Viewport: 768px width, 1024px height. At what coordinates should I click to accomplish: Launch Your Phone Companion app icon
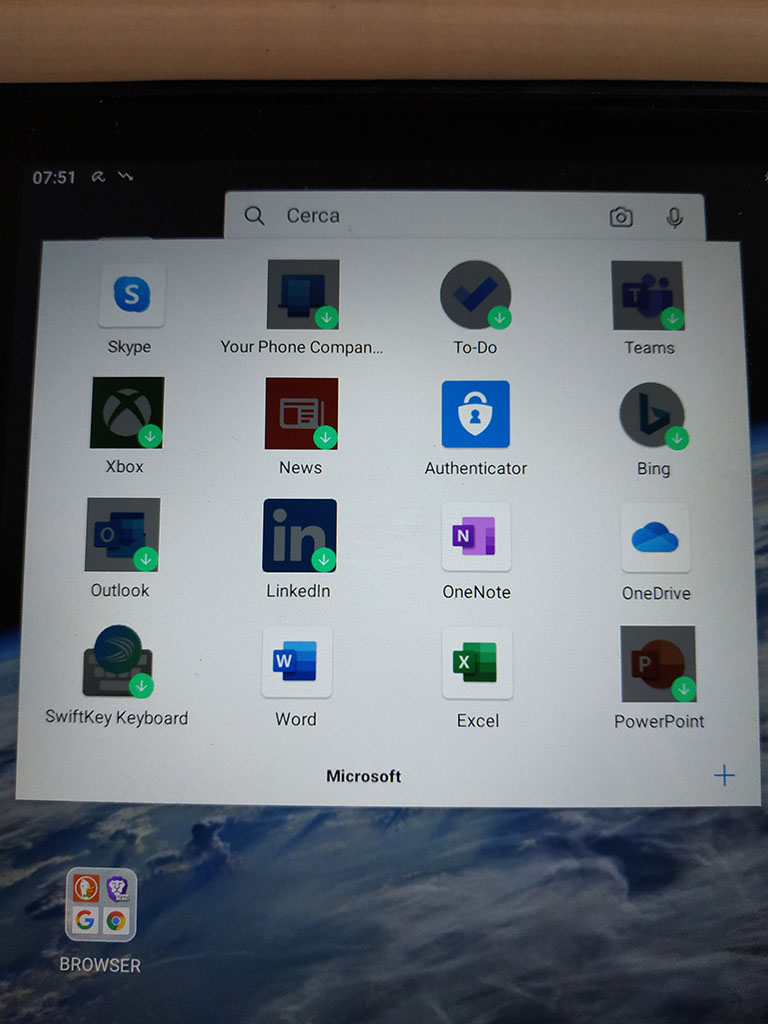(x=303, y=295)
